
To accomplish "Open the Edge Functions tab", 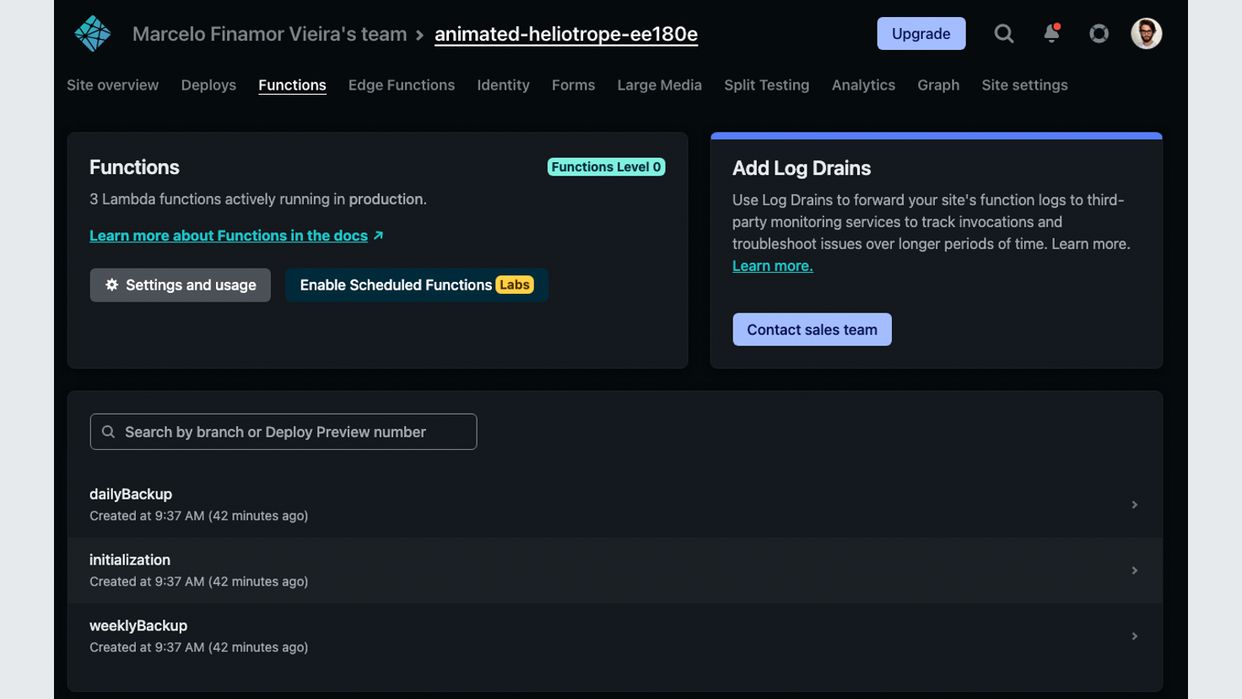I will point(401,85).
